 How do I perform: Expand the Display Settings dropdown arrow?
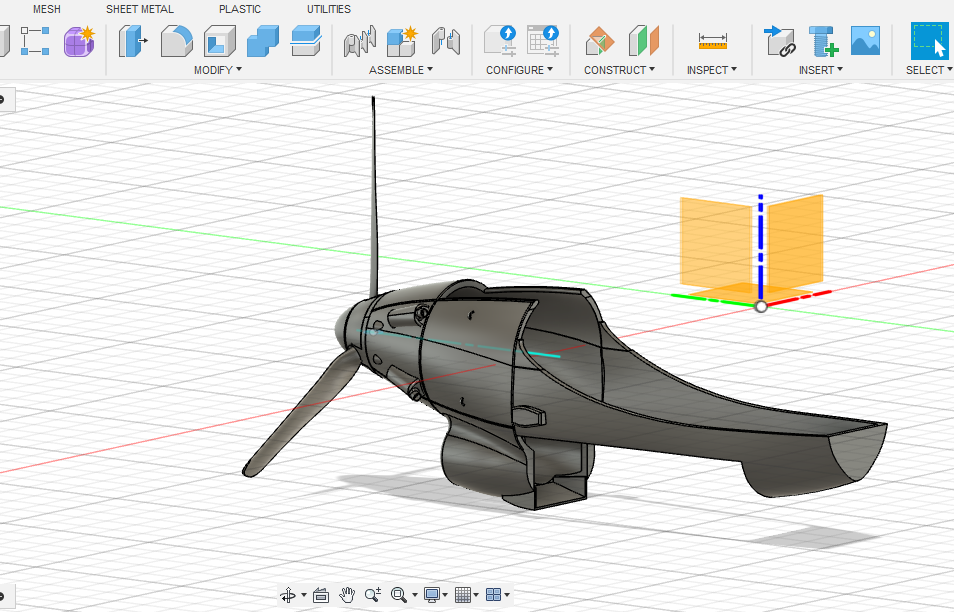(445, 595)
